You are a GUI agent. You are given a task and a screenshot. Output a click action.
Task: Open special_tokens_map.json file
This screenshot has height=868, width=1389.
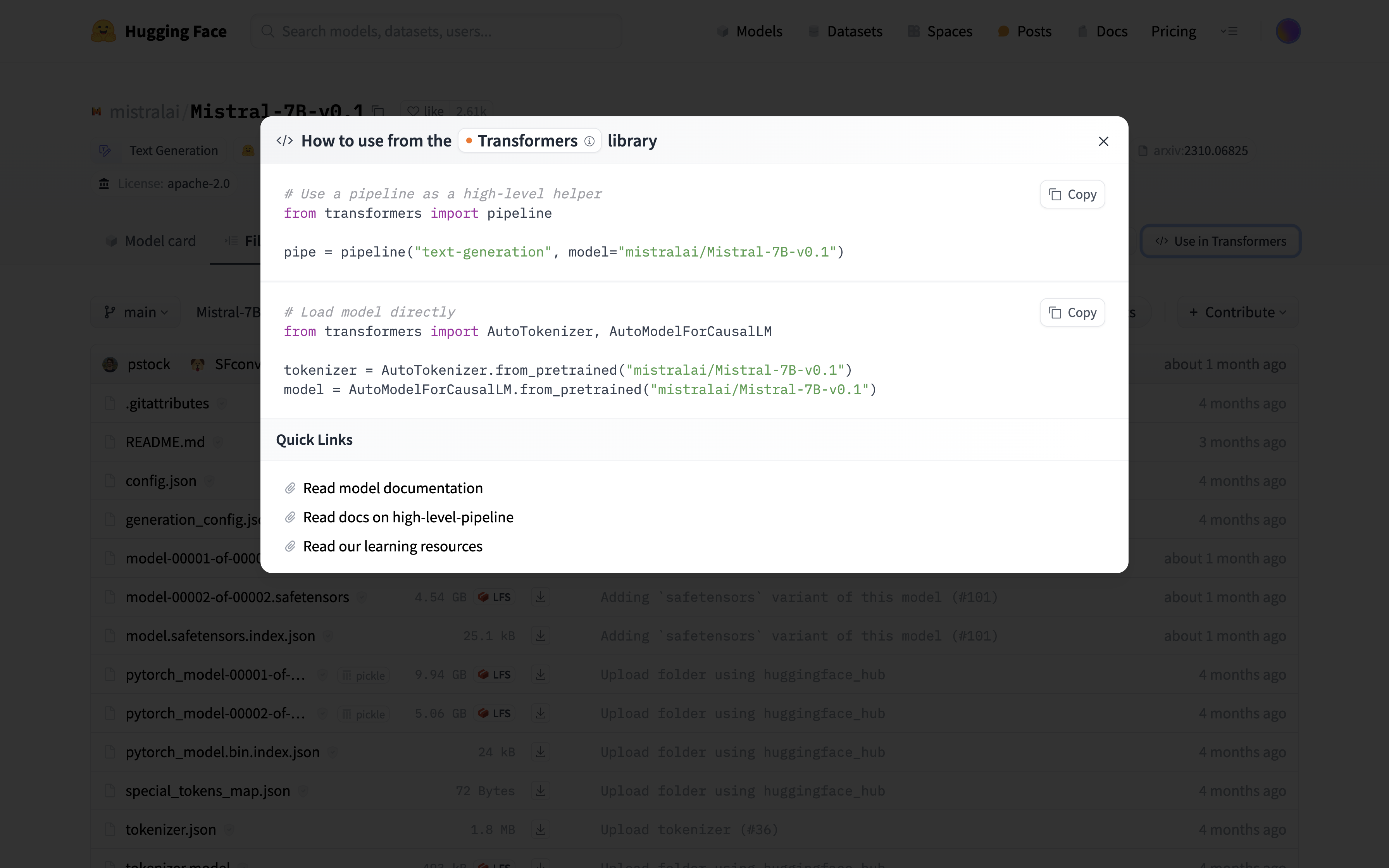pos(208,790)
